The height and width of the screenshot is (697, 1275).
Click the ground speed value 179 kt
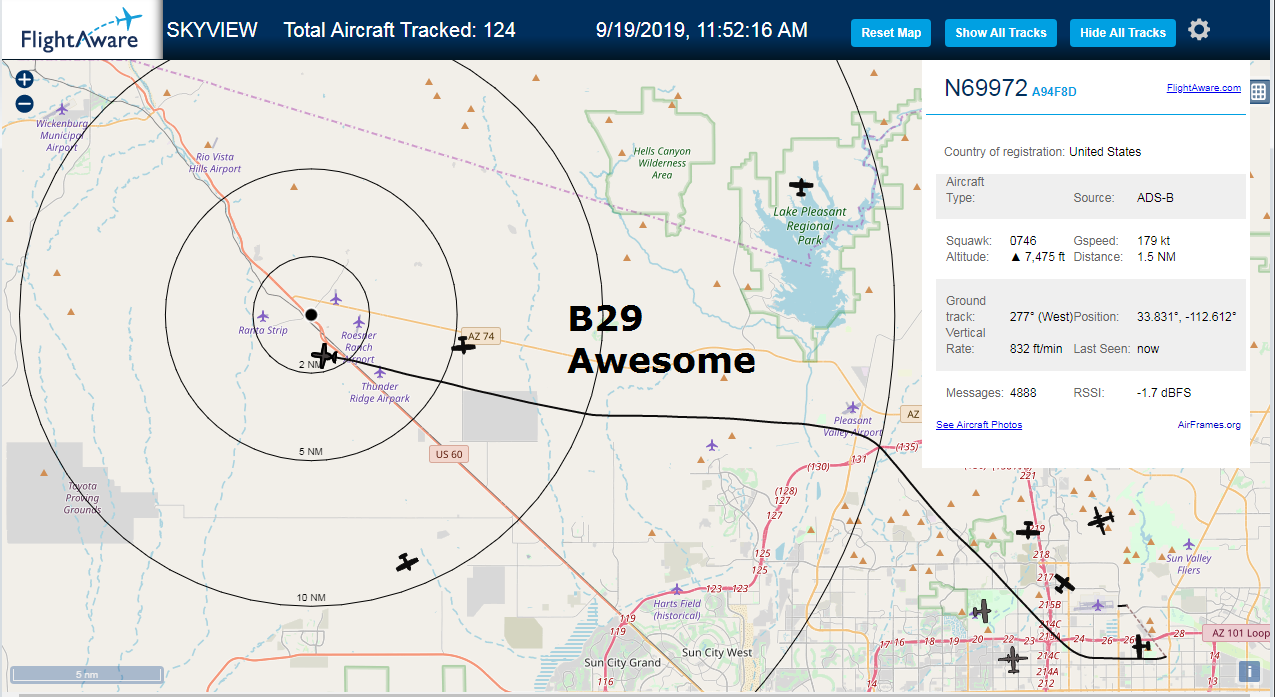click(x=1154, y=241)
